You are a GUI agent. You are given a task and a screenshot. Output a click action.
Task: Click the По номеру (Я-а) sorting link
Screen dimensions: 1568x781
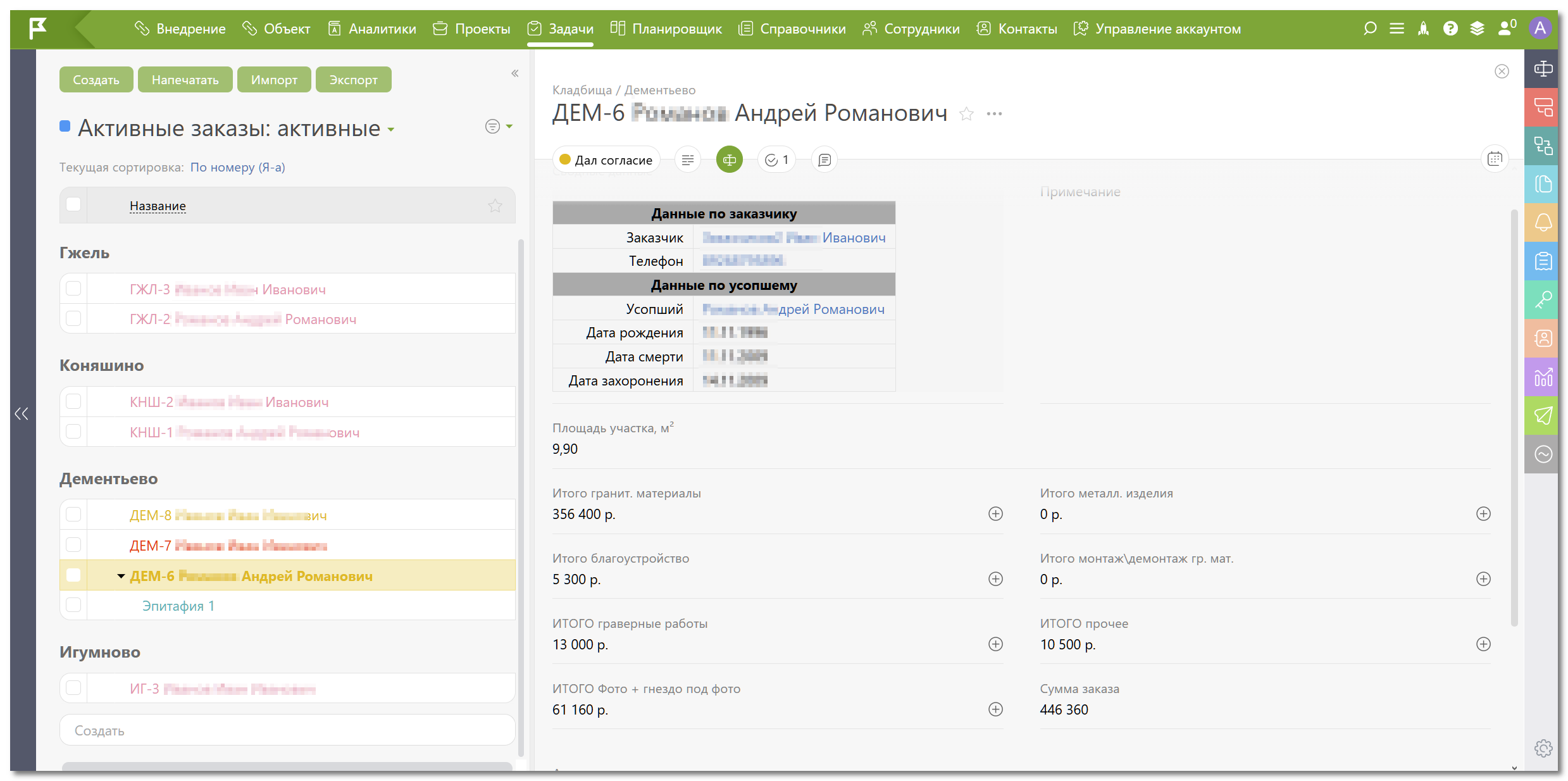click(237, 167)
